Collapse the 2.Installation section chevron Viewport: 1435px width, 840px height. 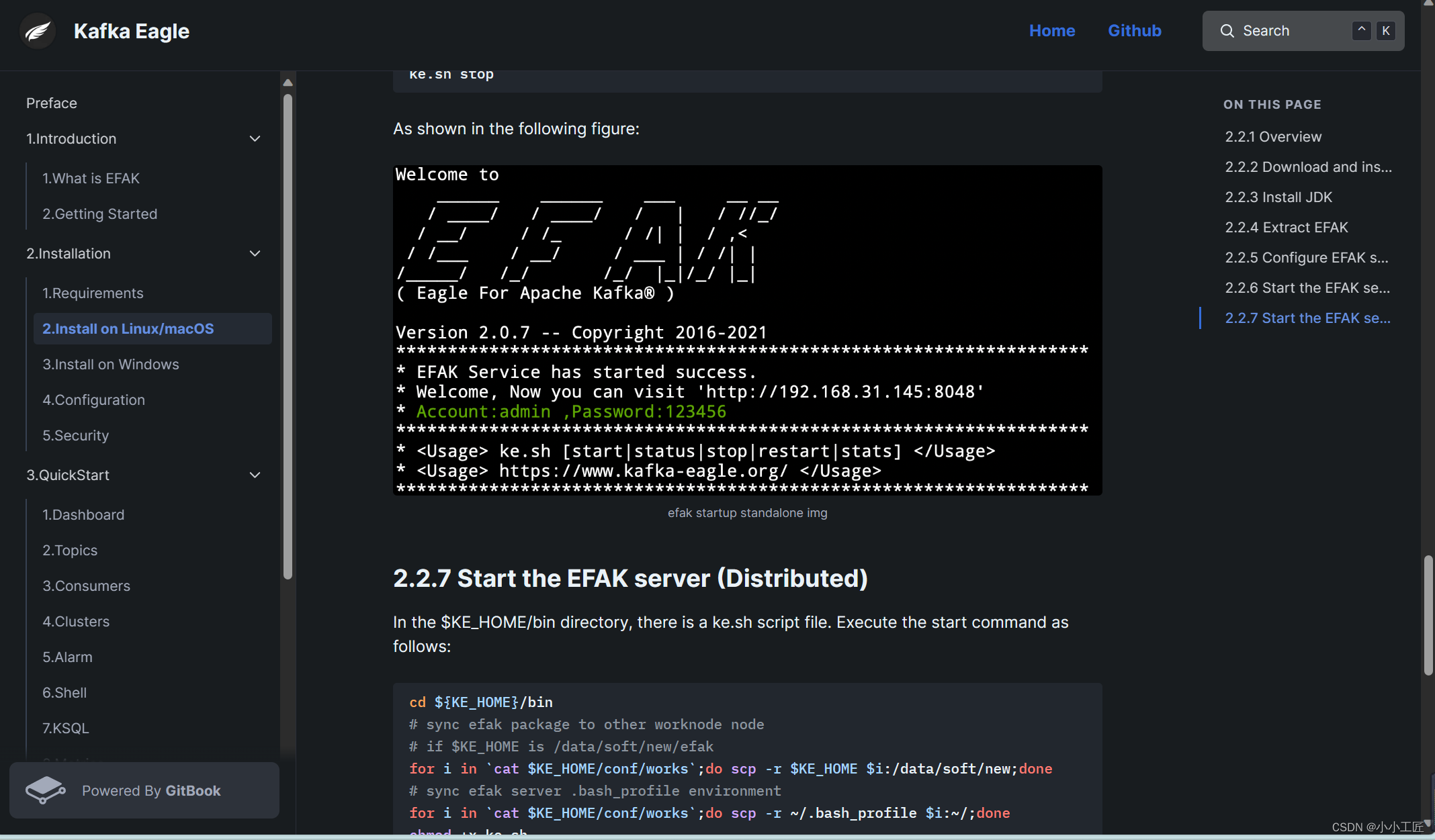[x=255, y=254]
